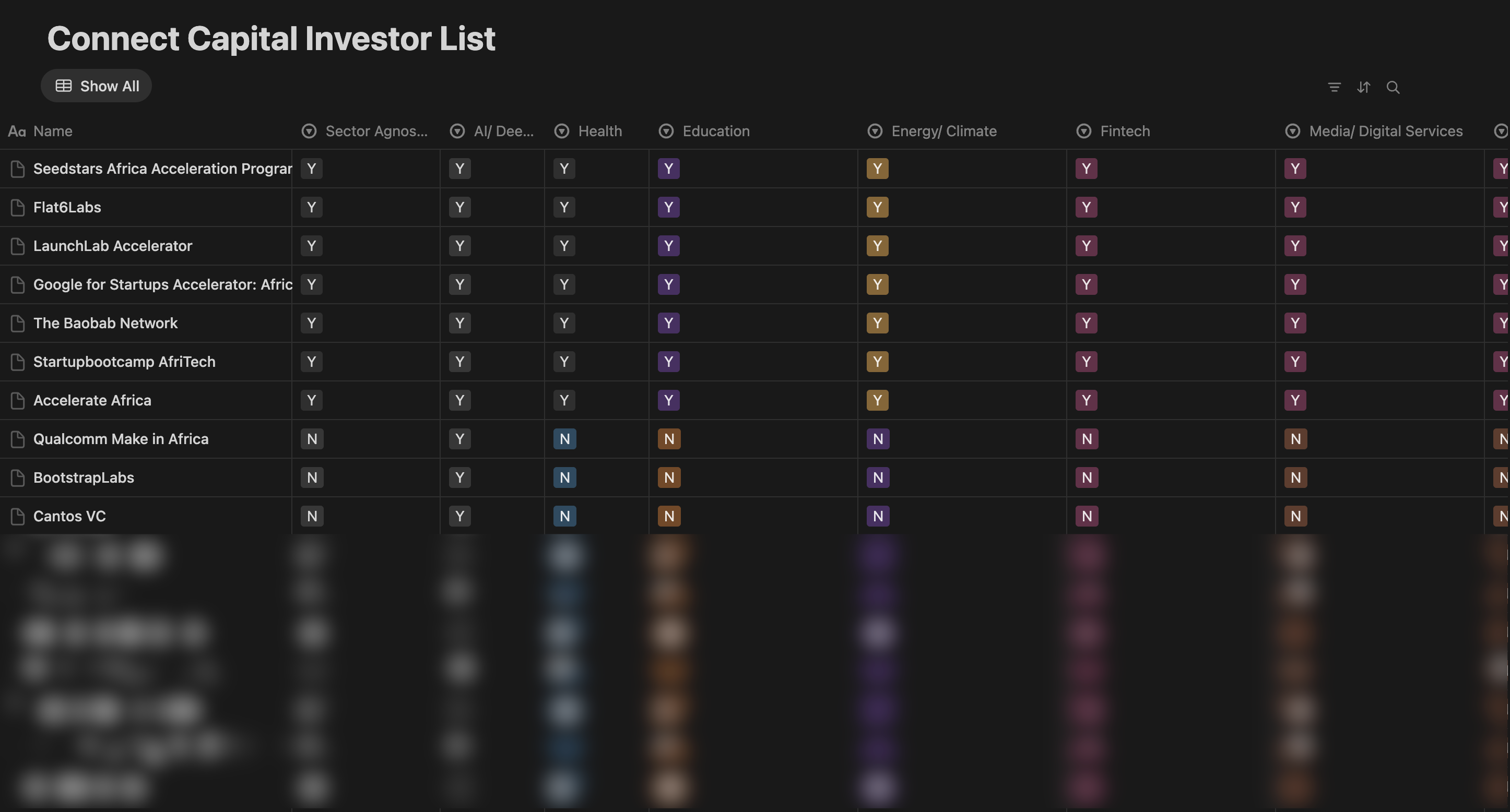This screenshot has height=812, width=1510.
Task: Open search with the magnifier icon
Action: coord(1393,87)
